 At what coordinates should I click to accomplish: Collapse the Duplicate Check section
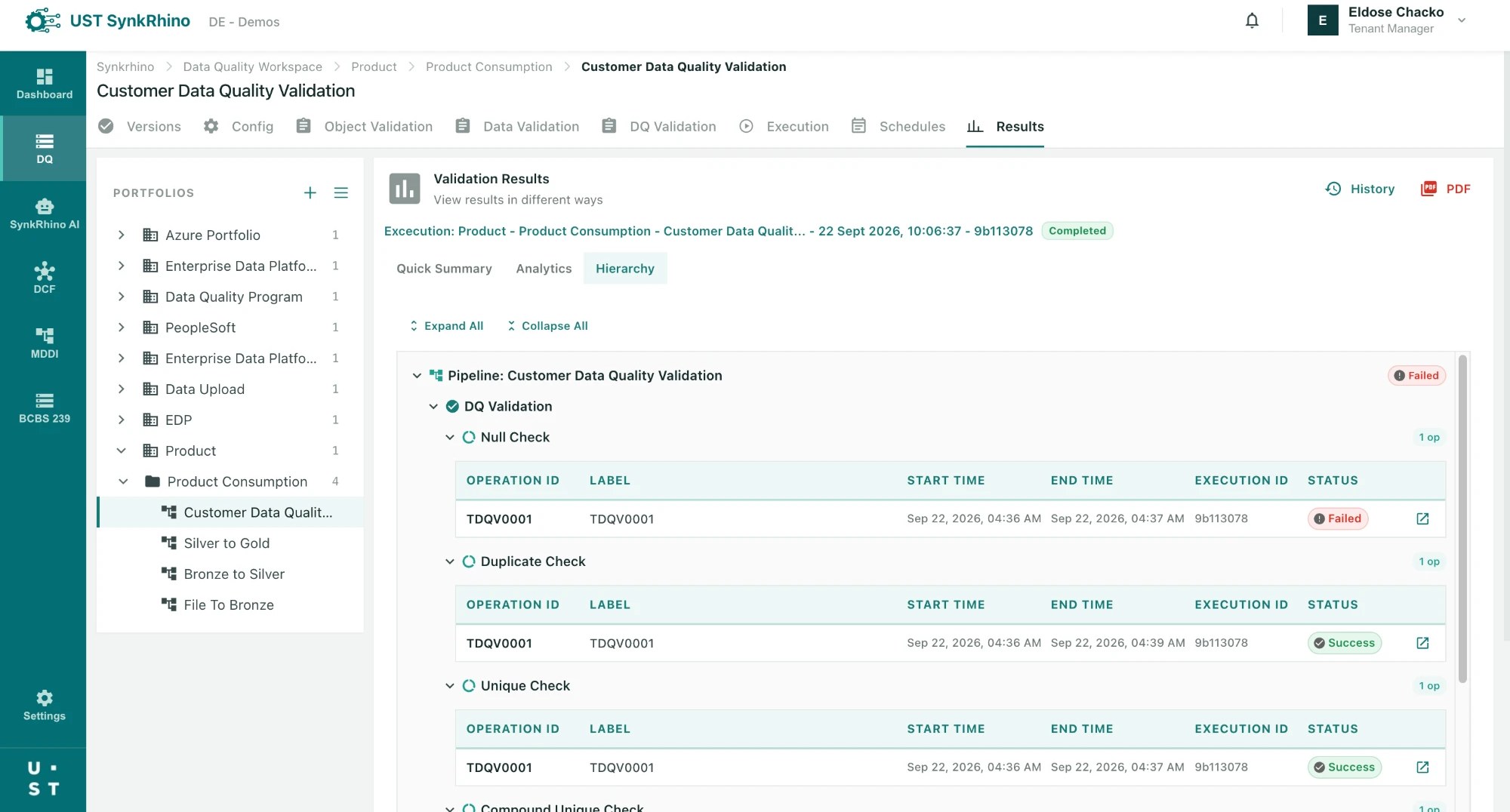coord(450,561)
